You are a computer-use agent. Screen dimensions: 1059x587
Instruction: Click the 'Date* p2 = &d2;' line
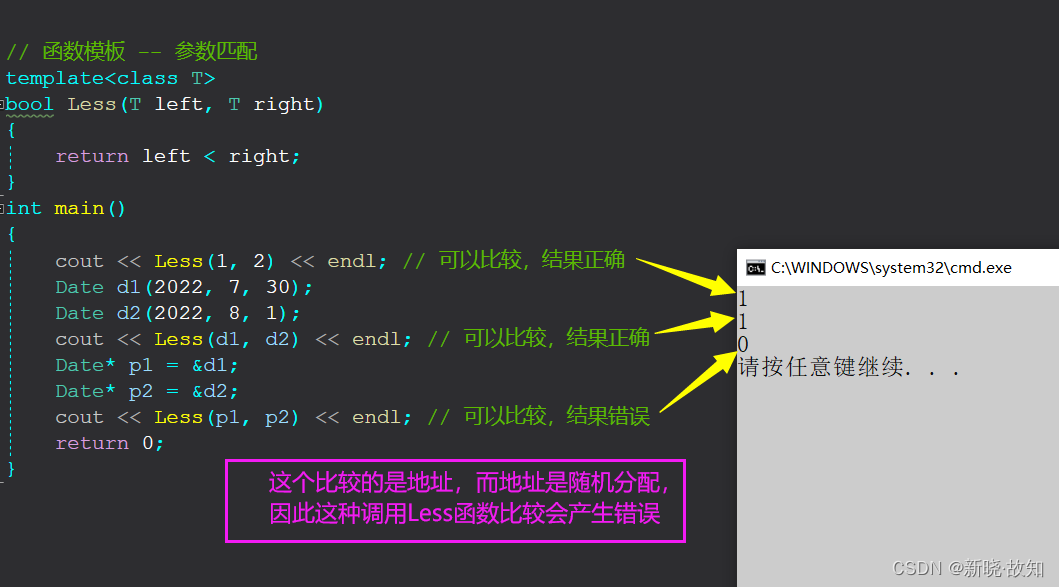[x=147, y=391]
